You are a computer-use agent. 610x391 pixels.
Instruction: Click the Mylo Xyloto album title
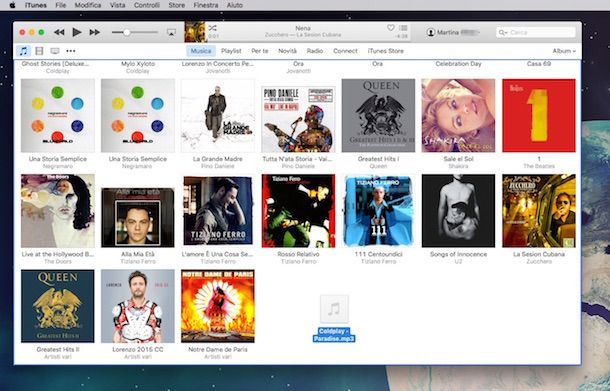pyautogui.click(x=138, y=64)
